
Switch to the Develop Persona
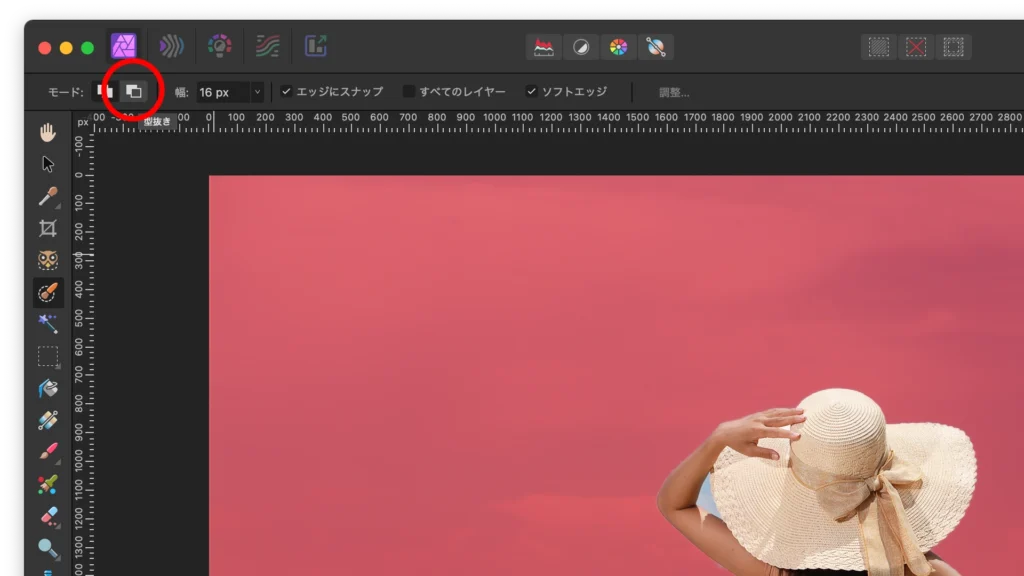point(220,46)
